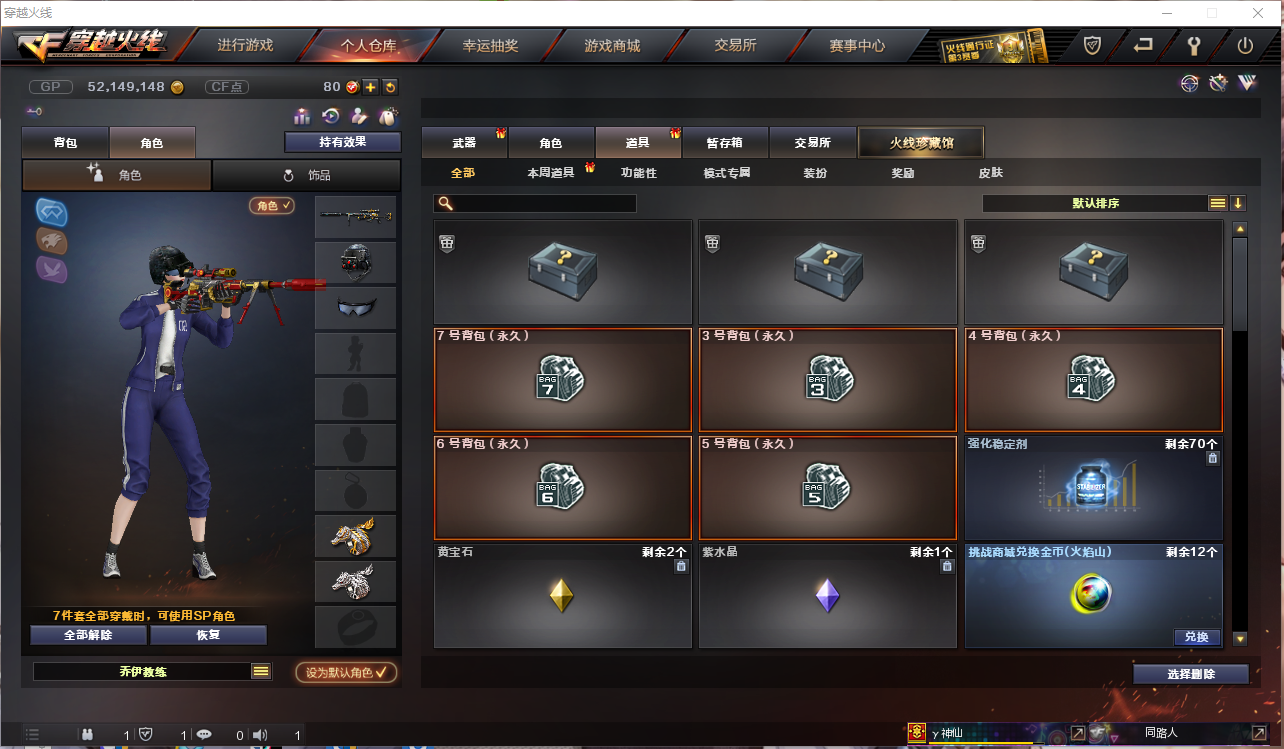Toggle the 角色 checkmark above character preview

[272, 205]
